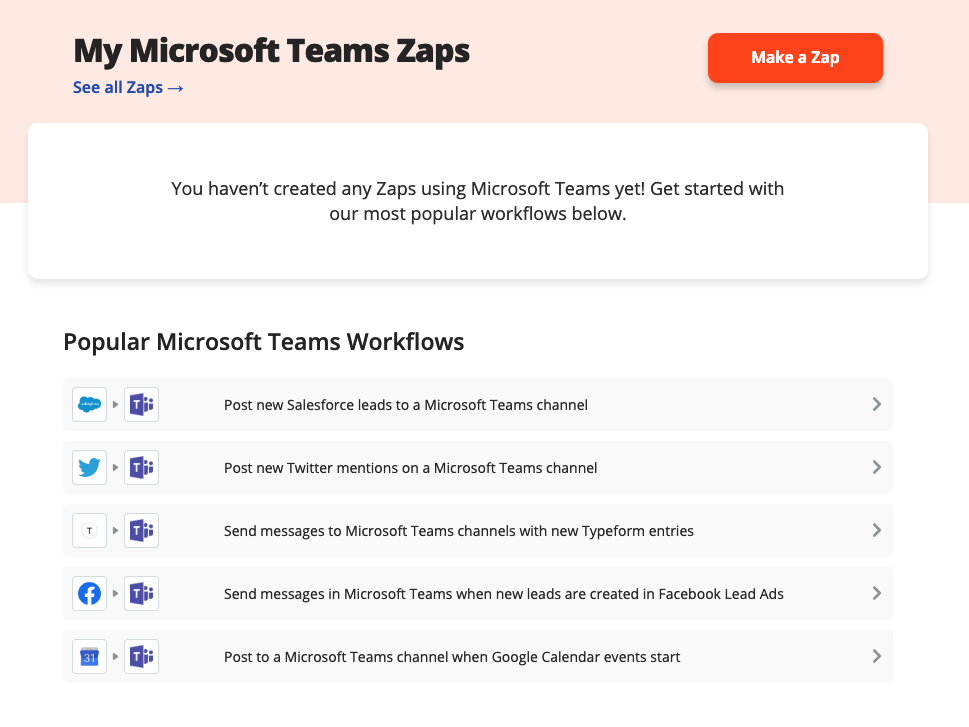The width and height of the screenshot is (969, 727).
Task: Click the 'You haven't created any Zaps' message
Action: pyautogui.click(x=478, y=201)
